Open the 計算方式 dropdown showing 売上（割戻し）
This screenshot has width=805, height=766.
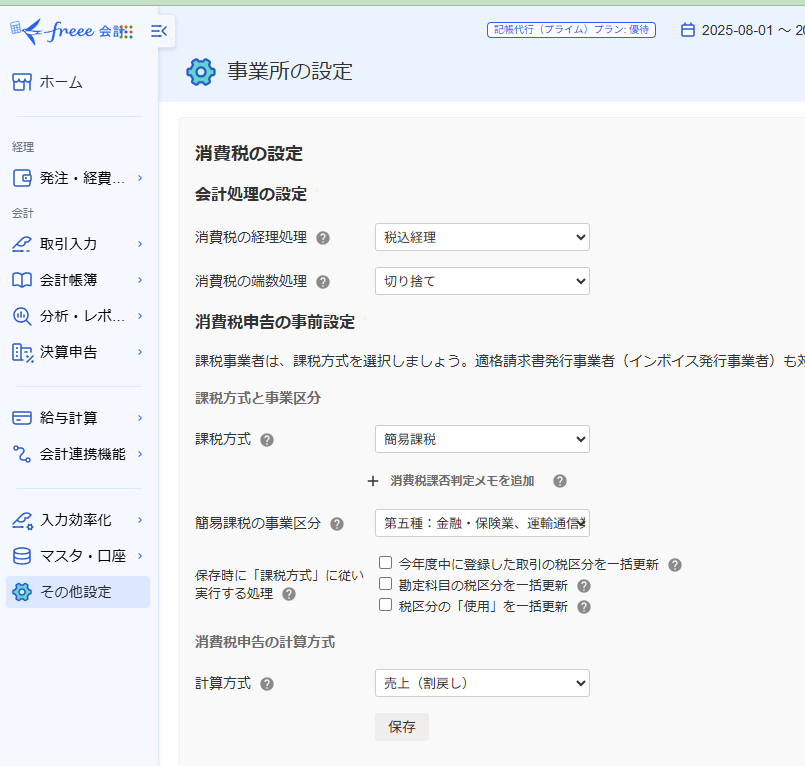tap(482, 683)
